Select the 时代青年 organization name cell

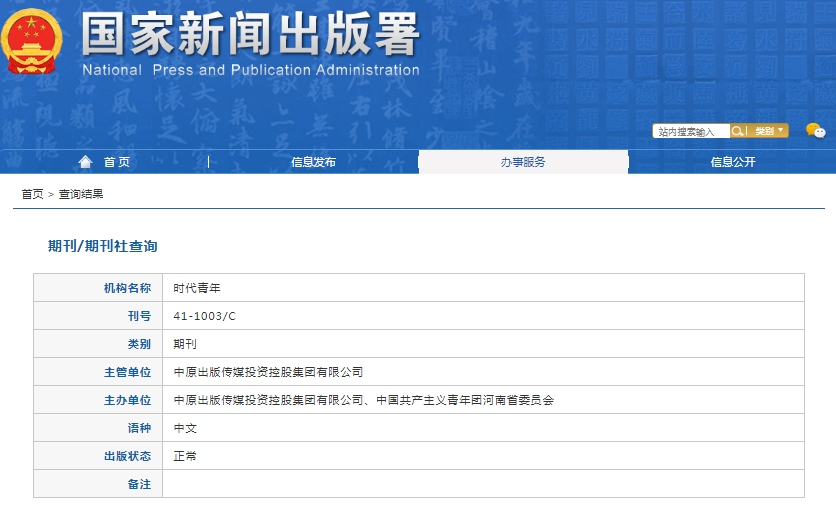pyautogui.click(x=196, y=288)
